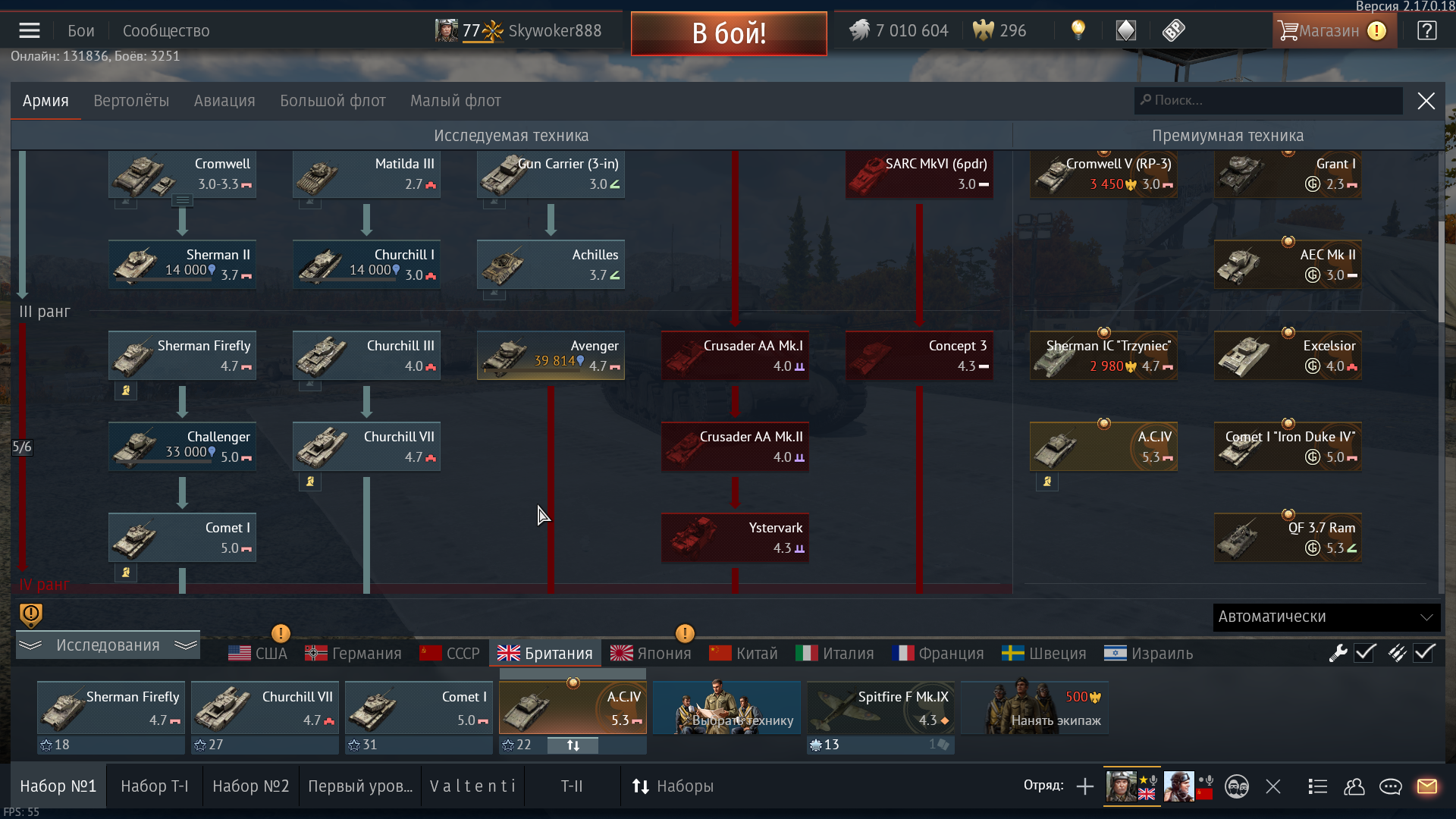Add a squad member with the plus icon
Viewport: 1456px width, 819px height.
(1085, 786)
